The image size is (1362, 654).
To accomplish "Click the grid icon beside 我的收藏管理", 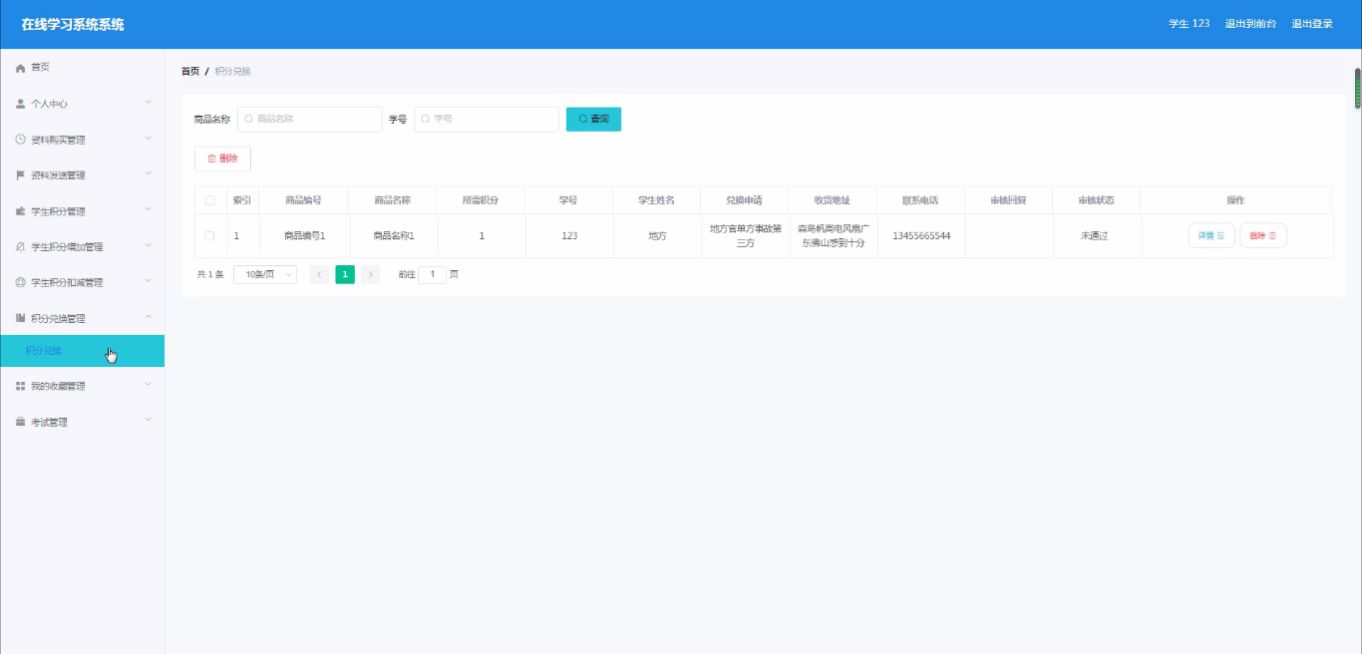I will [x=20, y=386].
